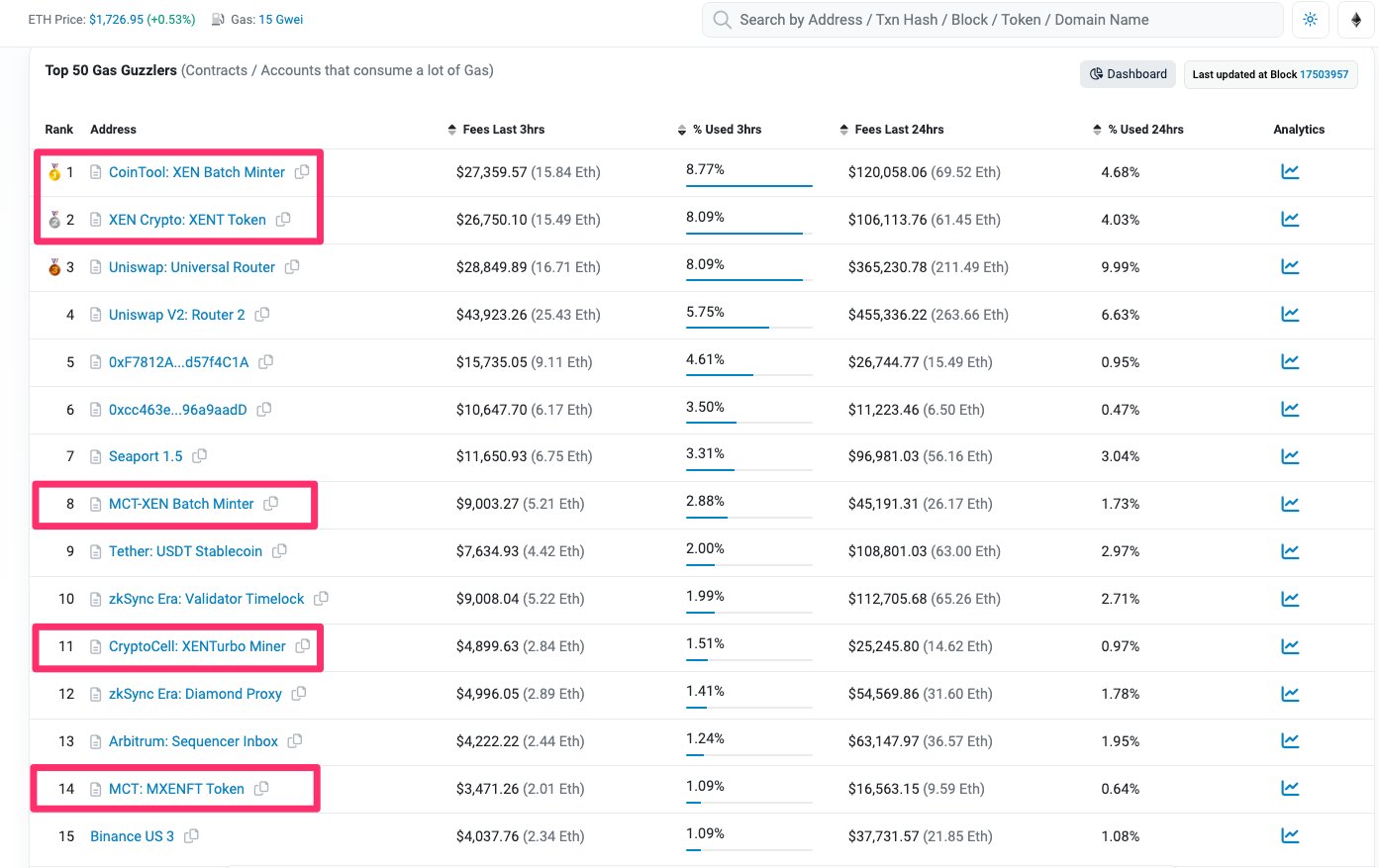1379x868 pixels.
Task: Sort table by % Used 24hrs
Action: 1138,130
